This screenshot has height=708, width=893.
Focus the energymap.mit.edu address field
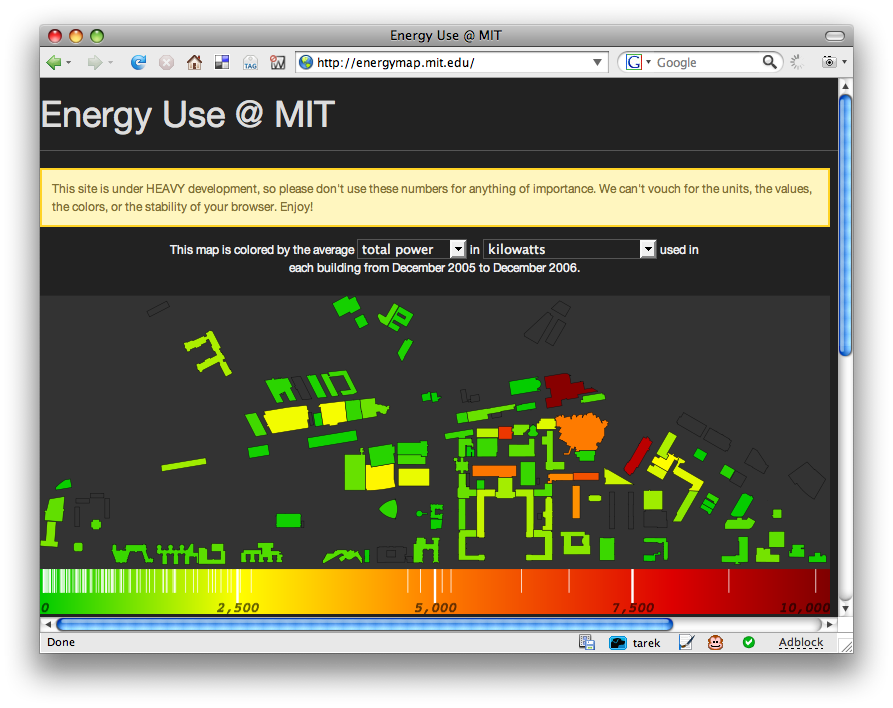(x=452, y=62)
